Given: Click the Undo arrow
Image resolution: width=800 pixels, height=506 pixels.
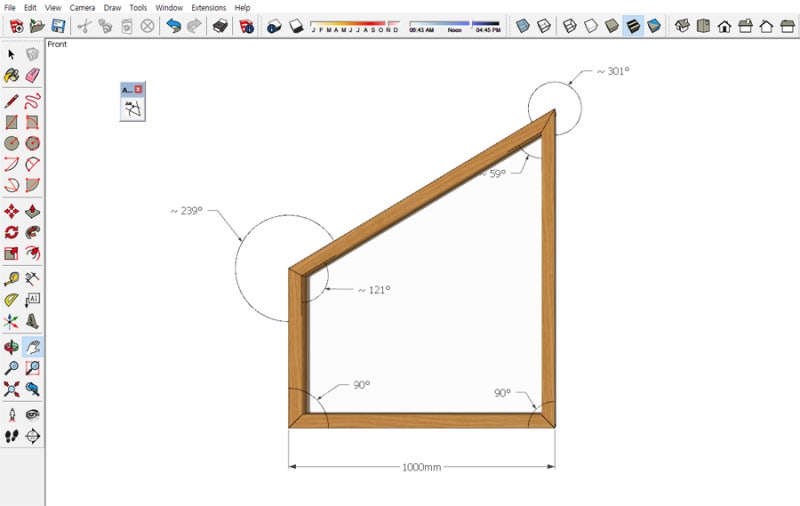Looking at the screenshot, I should click(173, 26).
